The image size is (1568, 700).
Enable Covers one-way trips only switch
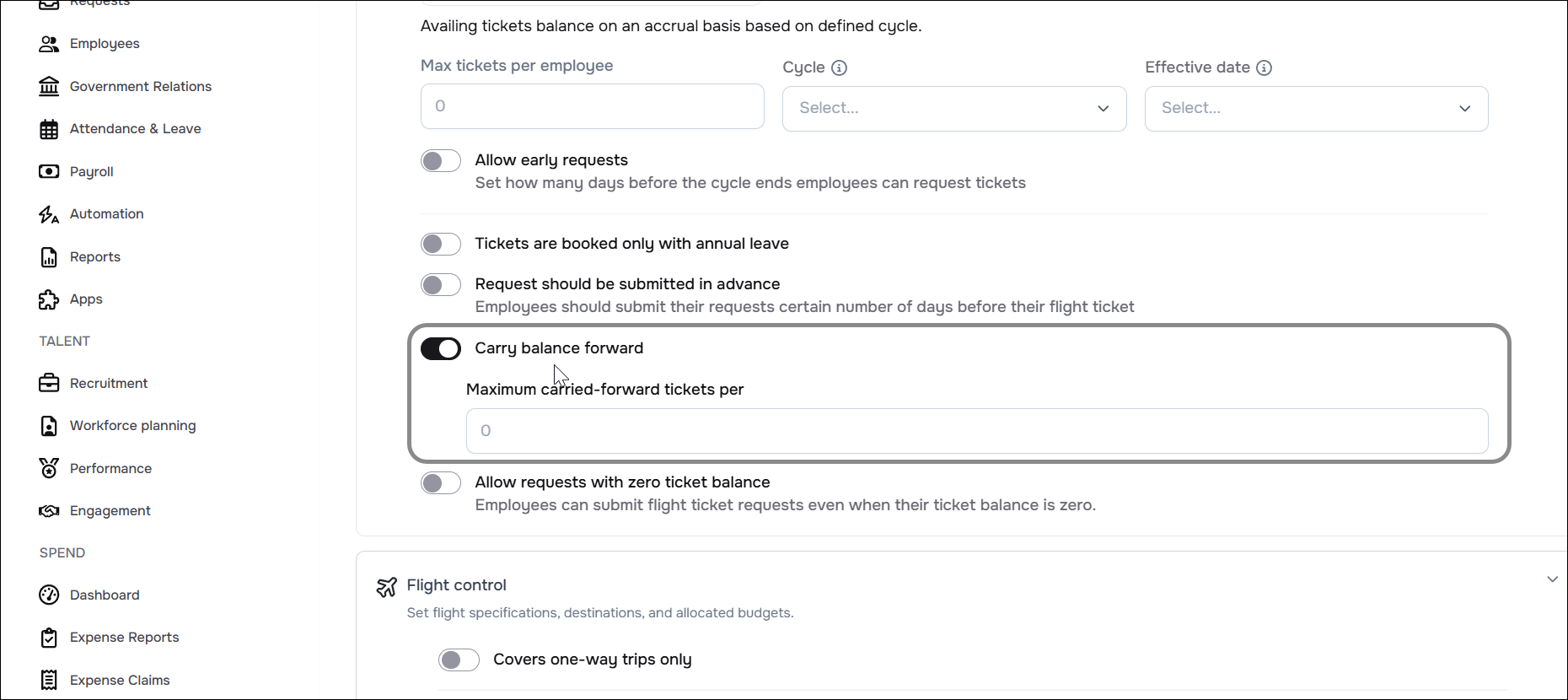(459, 660)
